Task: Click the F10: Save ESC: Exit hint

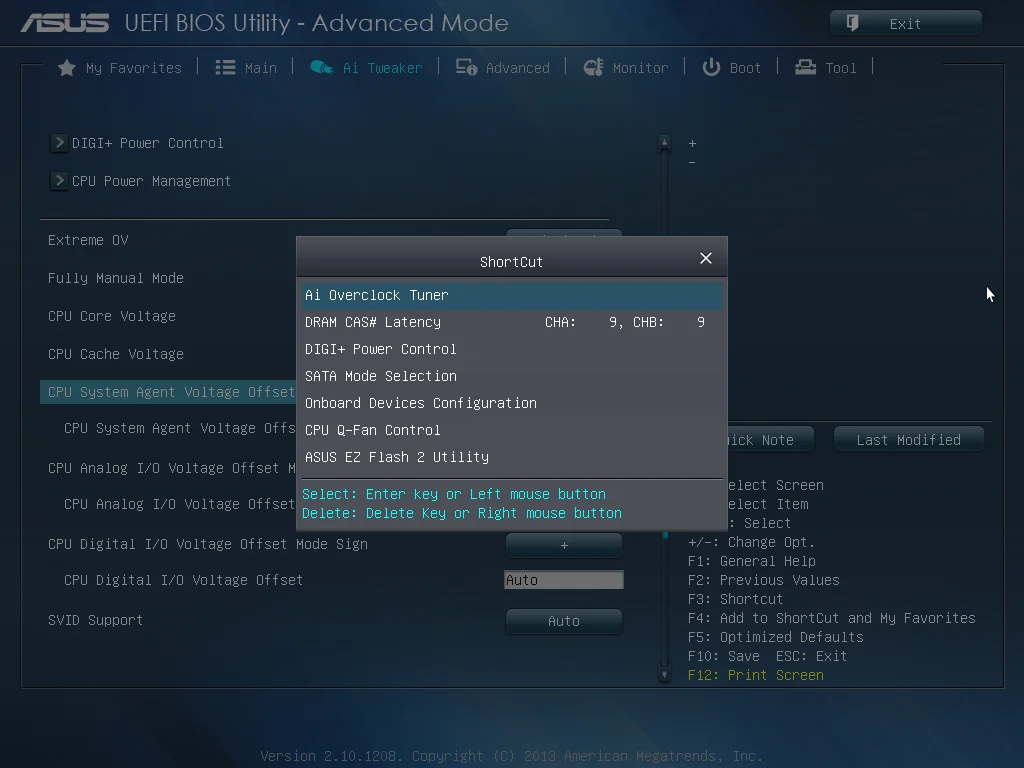Action: [767, 656]
